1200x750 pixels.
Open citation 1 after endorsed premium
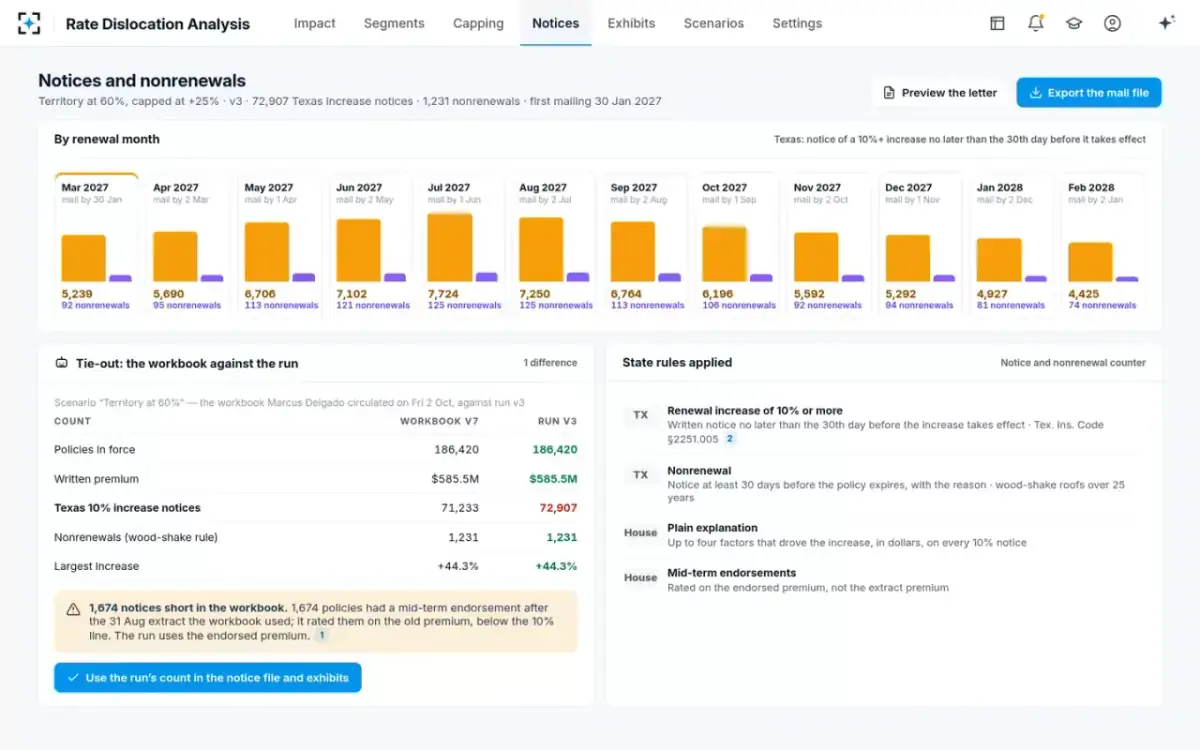[x=321, y=635]
